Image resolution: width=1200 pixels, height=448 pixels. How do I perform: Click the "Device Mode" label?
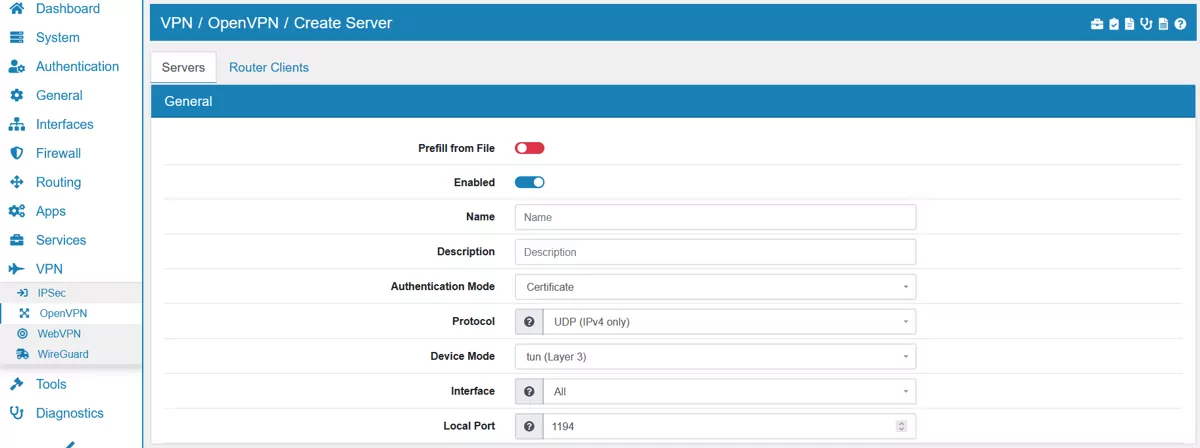(x=462, y=356)
